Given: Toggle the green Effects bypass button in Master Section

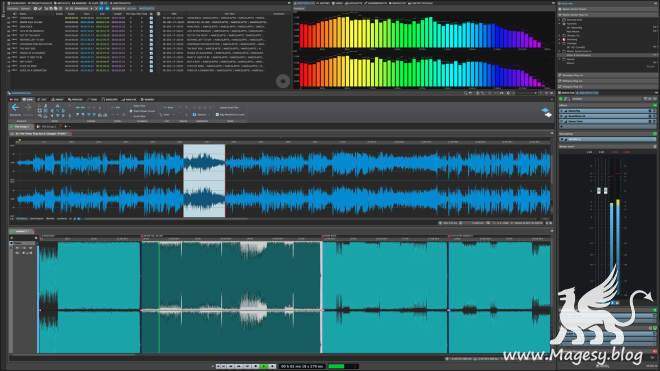Looking at the screenshot, I should coord(655,105).
